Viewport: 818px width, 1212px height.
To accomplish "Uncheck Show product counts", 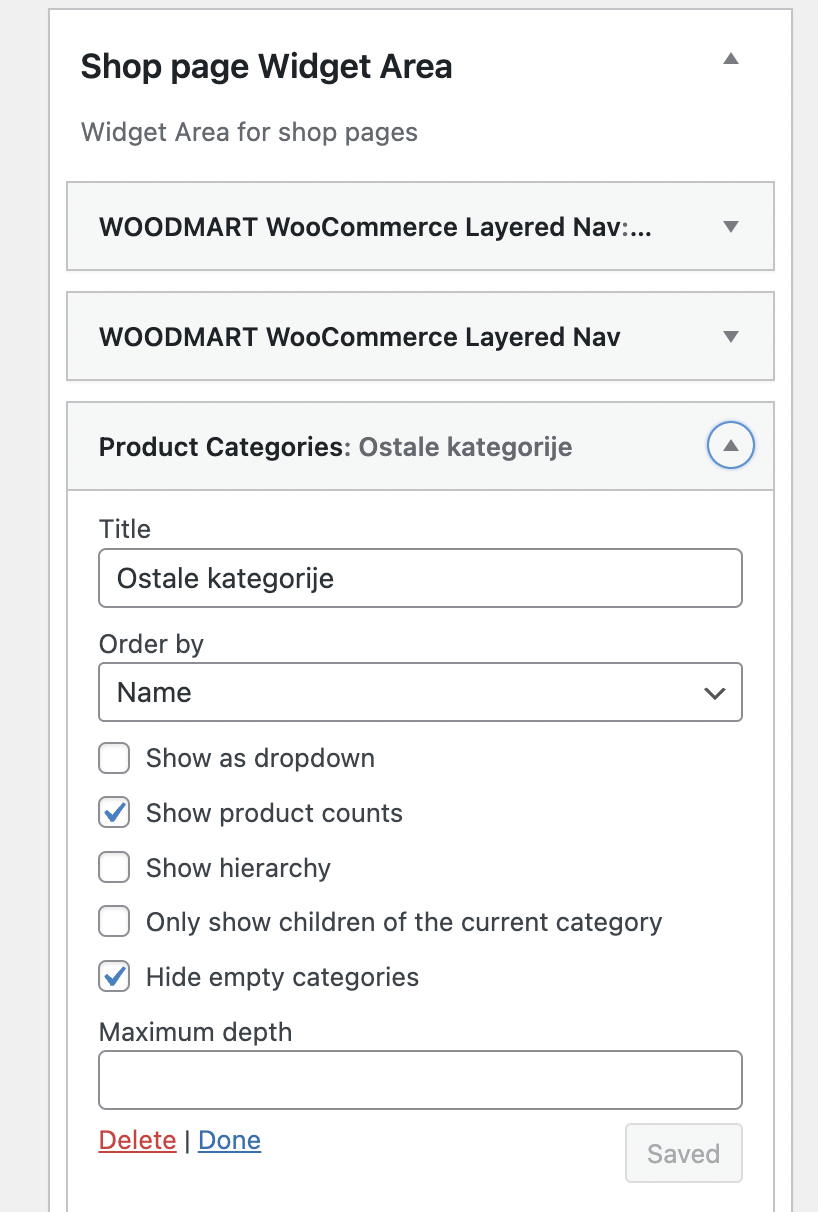I will (x=114, y=813).
